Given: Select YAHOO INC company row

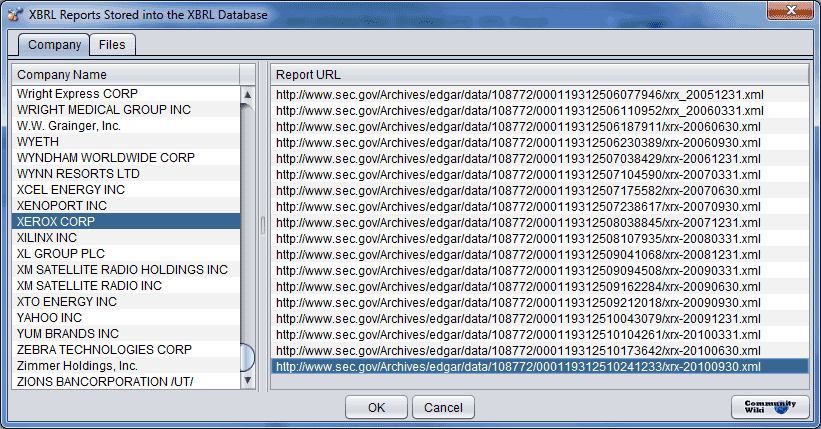Looking at the screenshot, I should [x=126, y=317].
